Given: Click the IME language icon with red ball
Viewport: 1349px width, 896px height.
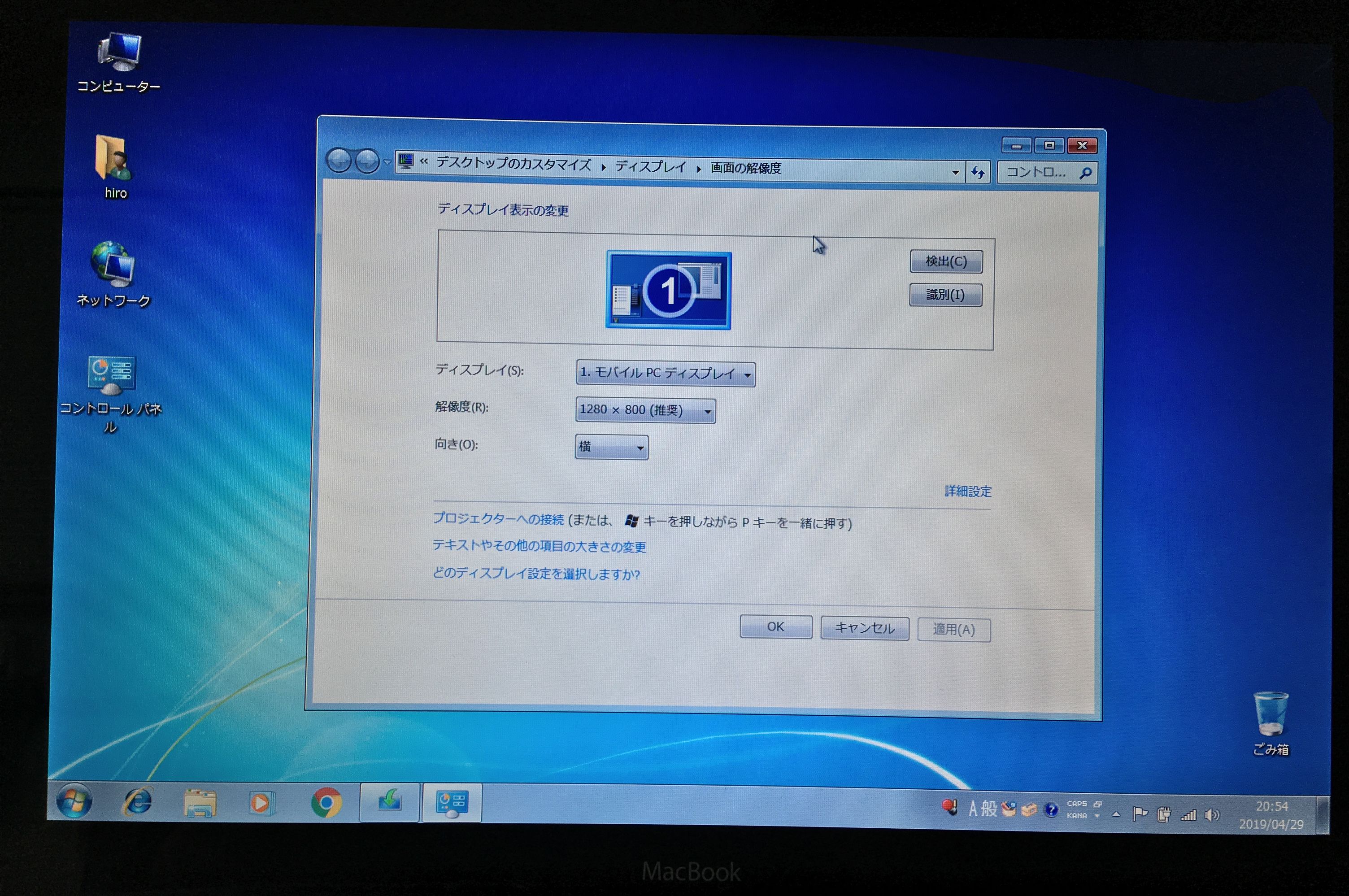Looking at the screenshot, I should pos(949,807).
